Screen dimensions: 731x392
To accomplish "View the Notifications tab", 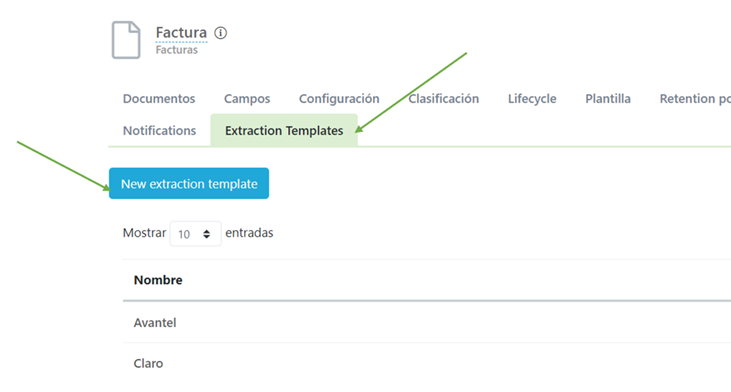I will pos(159,131).
